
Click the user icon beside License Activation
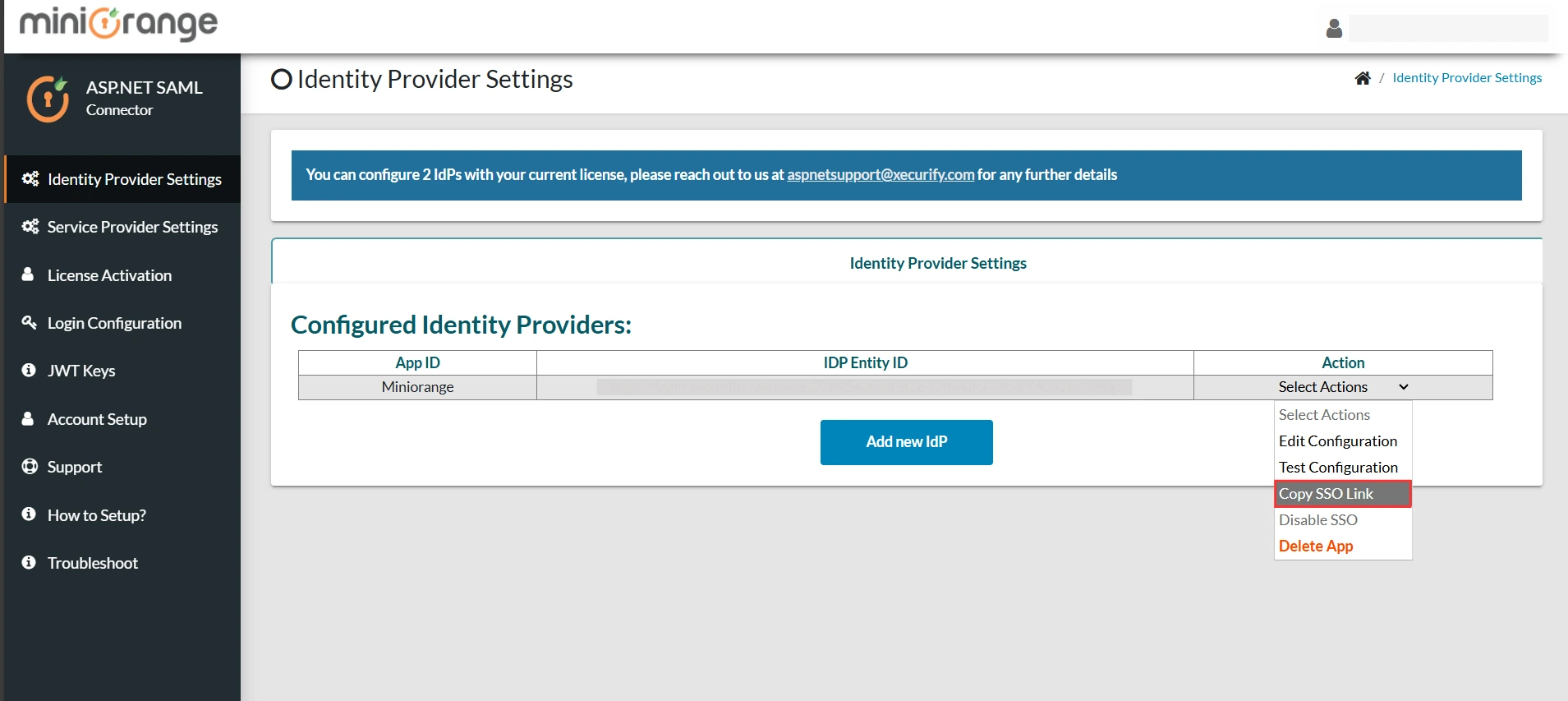(x=28, y=274)
